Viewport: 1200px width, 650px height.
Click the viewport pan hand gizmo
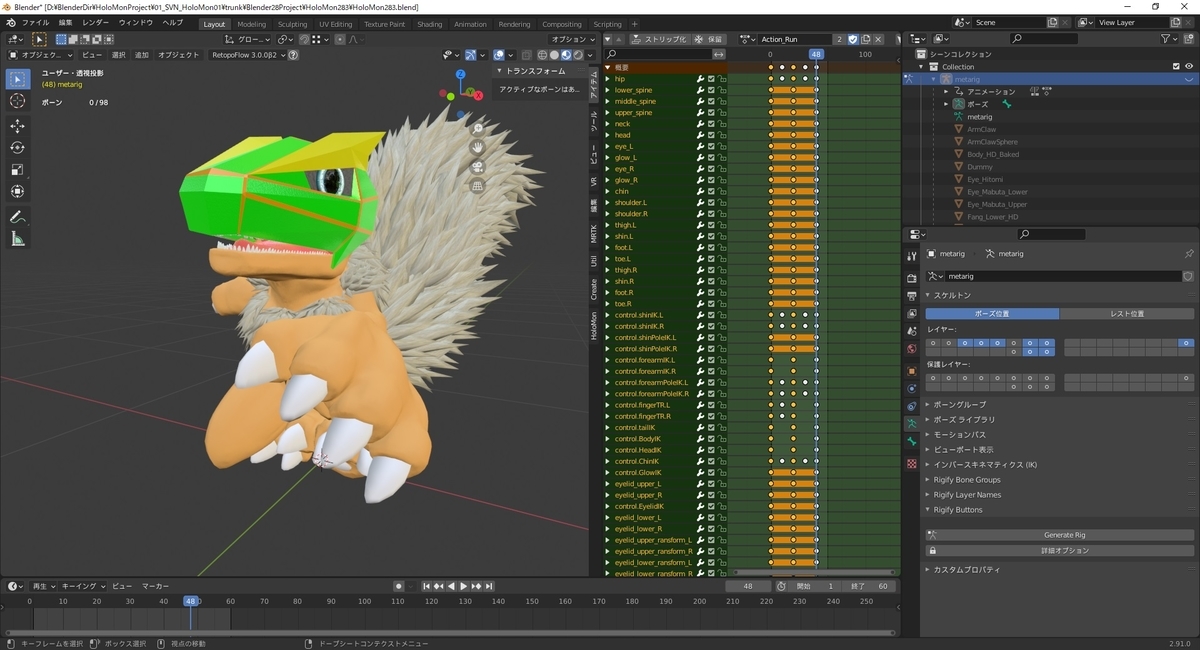point(478,148)
